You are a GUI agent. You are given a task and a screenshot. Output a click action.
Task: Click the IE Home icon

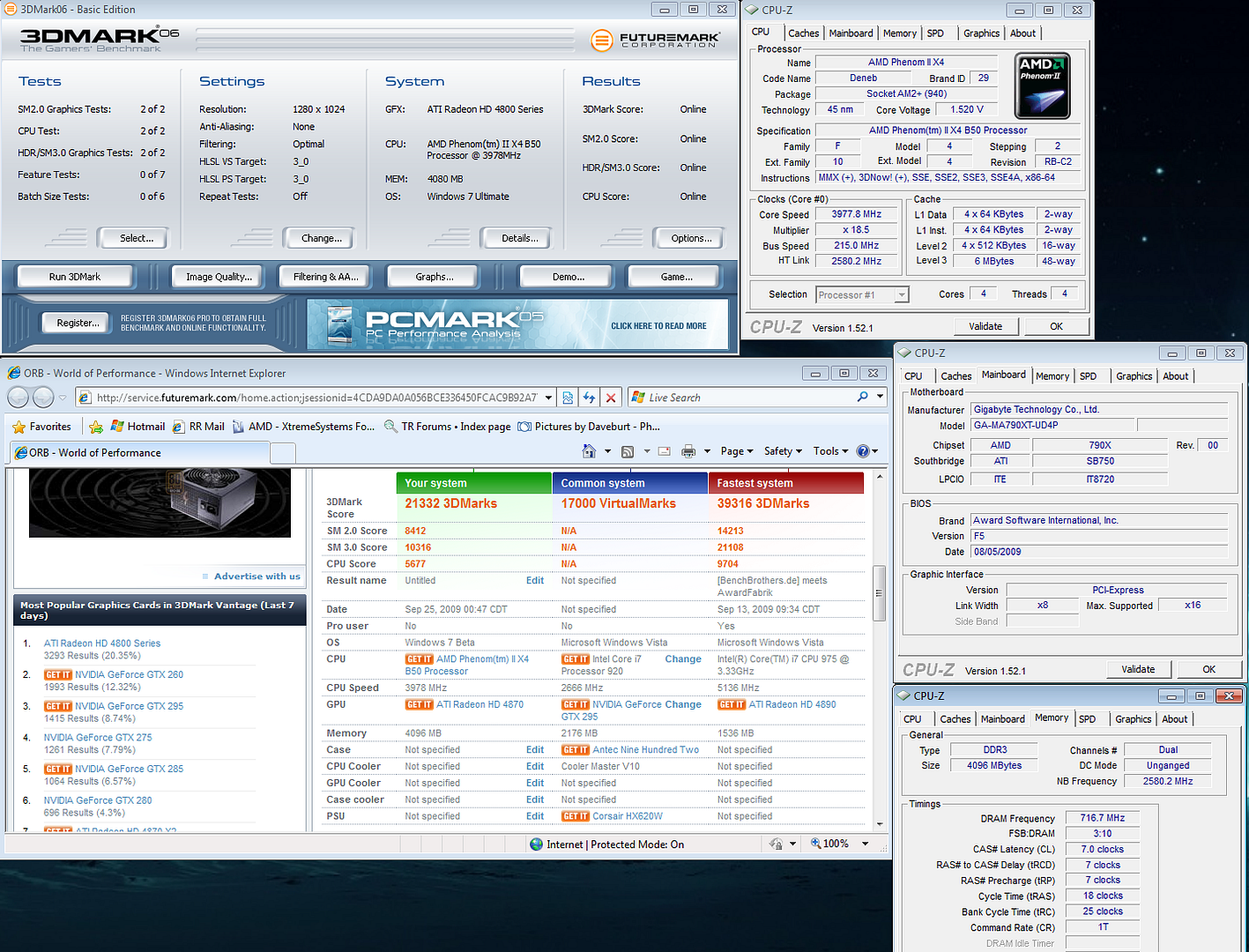pos(589,451)
